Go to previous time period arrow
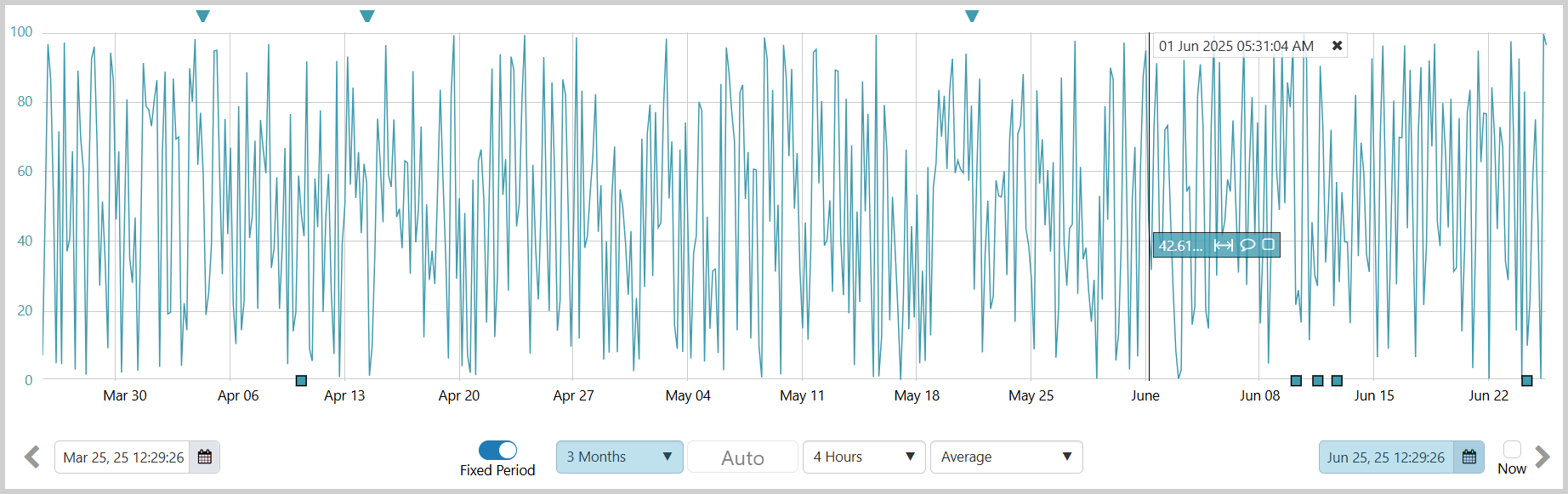This screenshot has height=494, width=1568. click(x=32, y=457)
